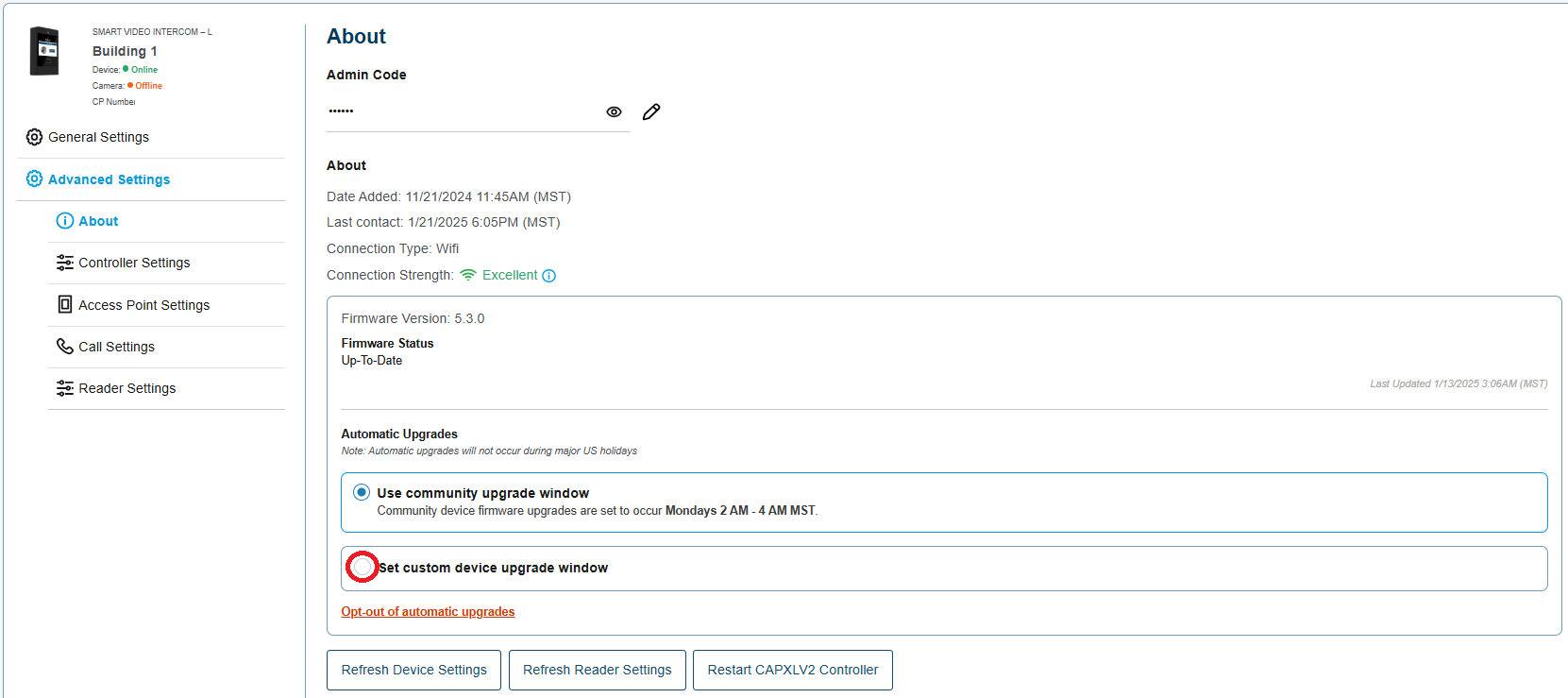1568x698 pixels.
Task: Click the About info circle icon
Action: pos(65,221)
